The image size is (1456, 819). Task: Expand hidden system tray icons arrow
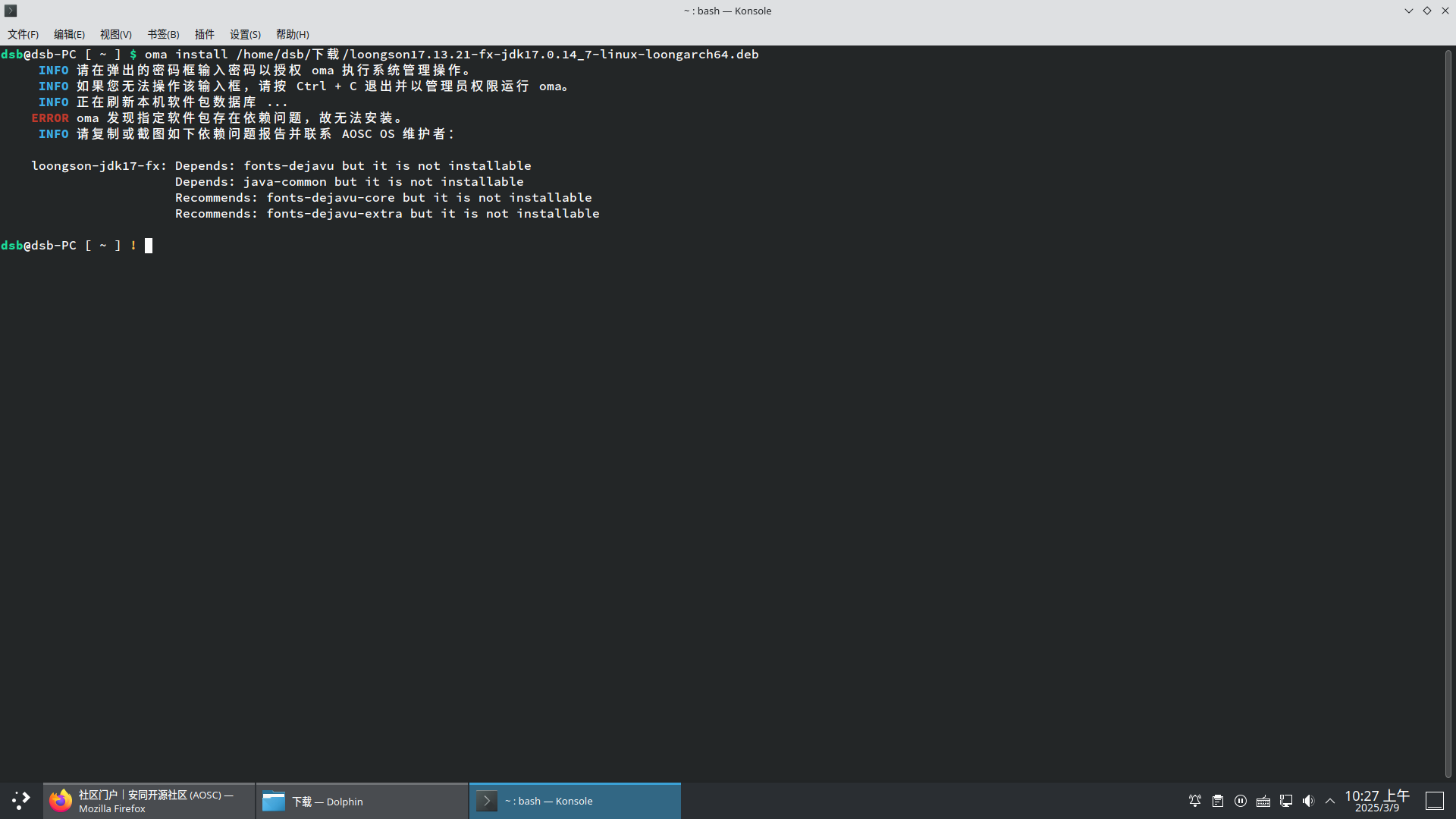1330,801
